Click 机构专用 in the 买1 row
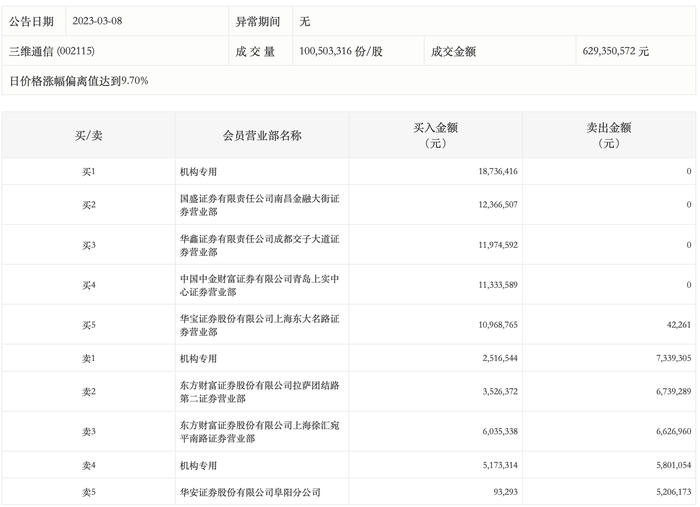The image size is (700, 507). (x=198, y=171)
